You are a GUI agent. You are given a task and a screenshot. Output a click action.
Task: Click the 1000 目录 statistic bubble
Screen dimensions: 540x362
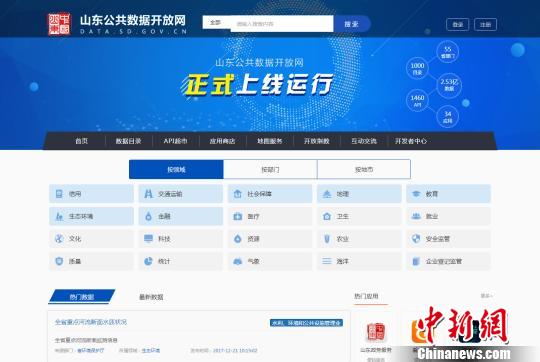pyautogui.click(x=417, y=68)
